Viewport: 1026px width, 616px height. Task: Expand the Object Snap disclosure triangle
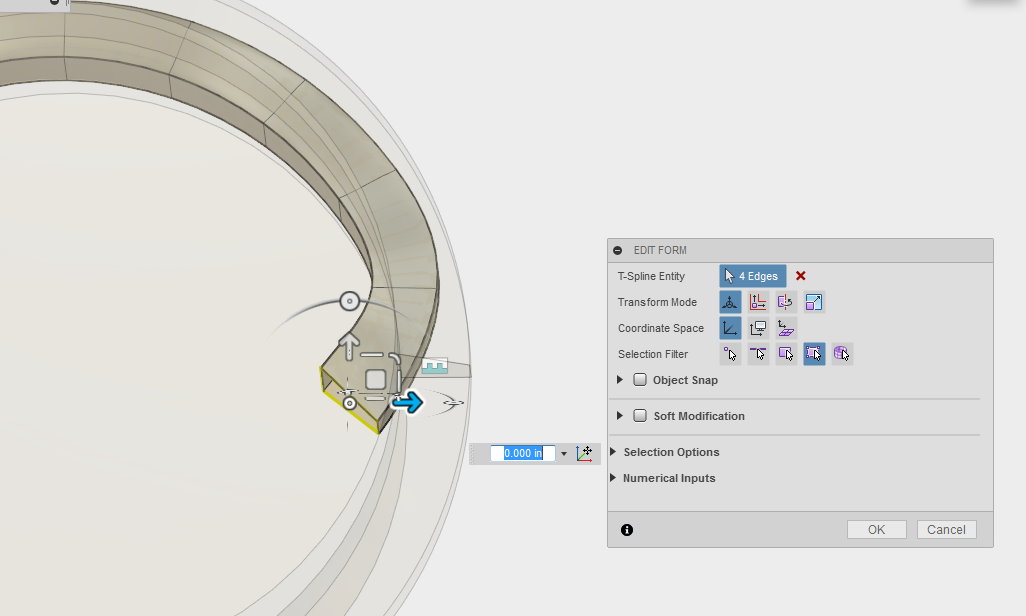(x=620, y=380)
